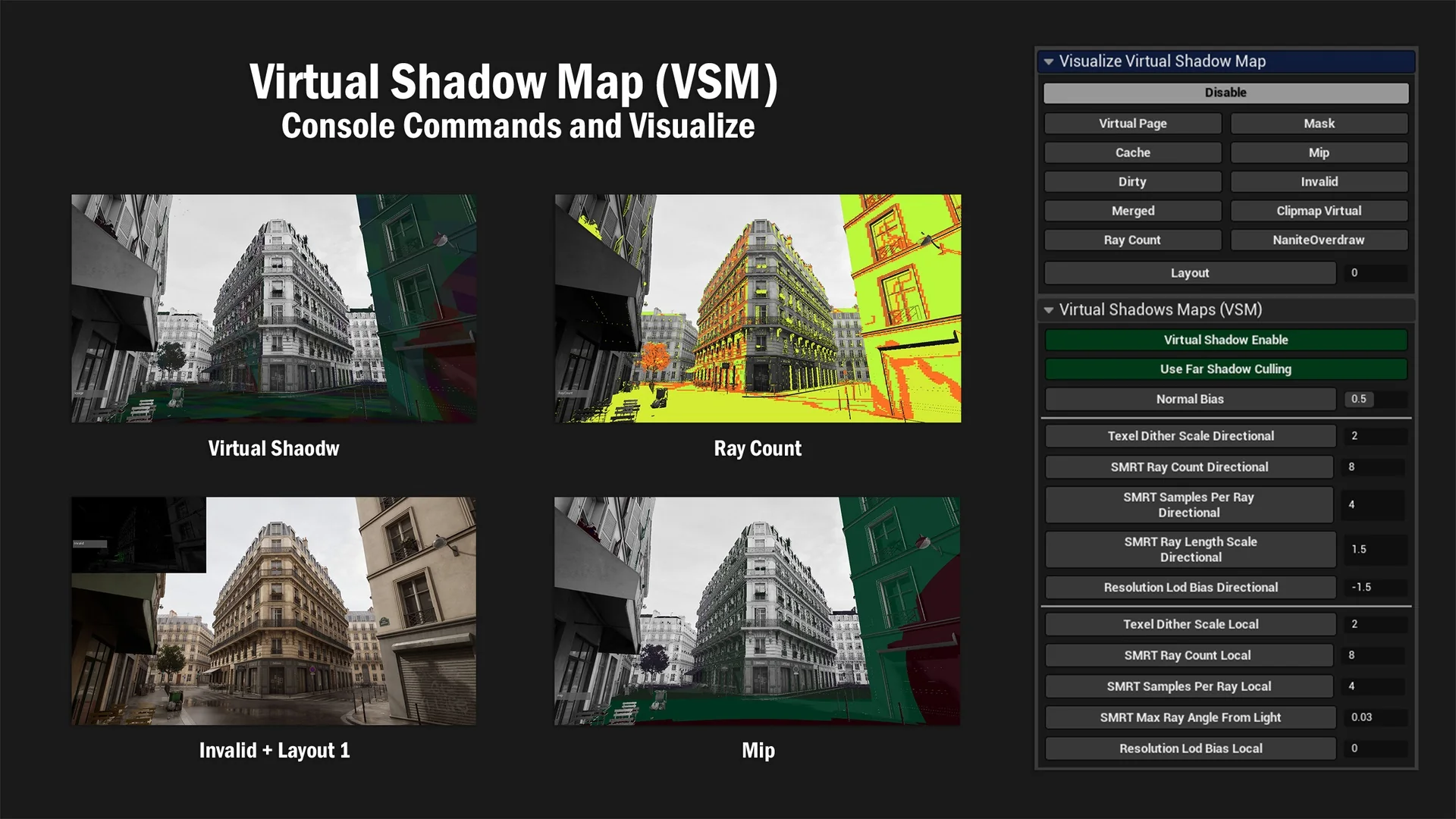Select the Virtual Page visualization mode
This screenshot has width=1456, height=819.
point(1132,124)
